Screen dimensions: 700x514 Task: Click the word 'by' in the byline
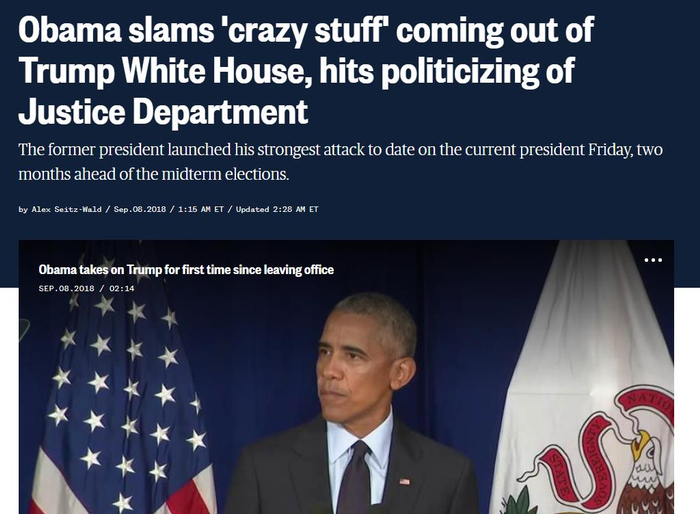[x=23, y=209]
